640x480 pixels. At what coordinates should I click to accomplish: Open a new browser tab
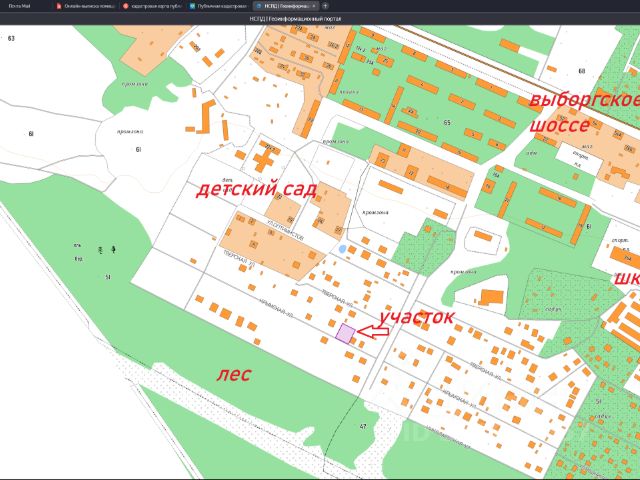(x=325, y=6)
